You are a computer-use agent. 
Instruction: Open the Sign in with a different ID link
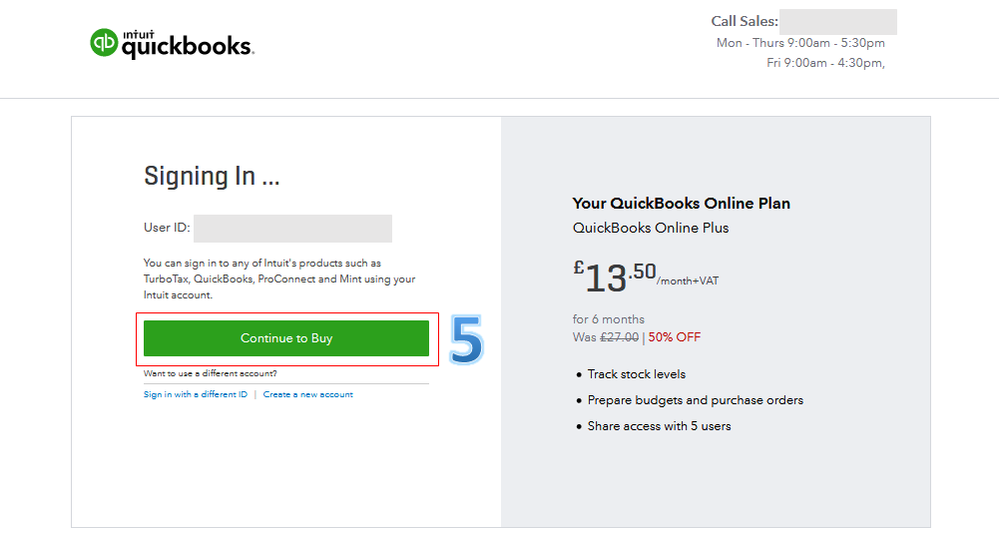196,395
